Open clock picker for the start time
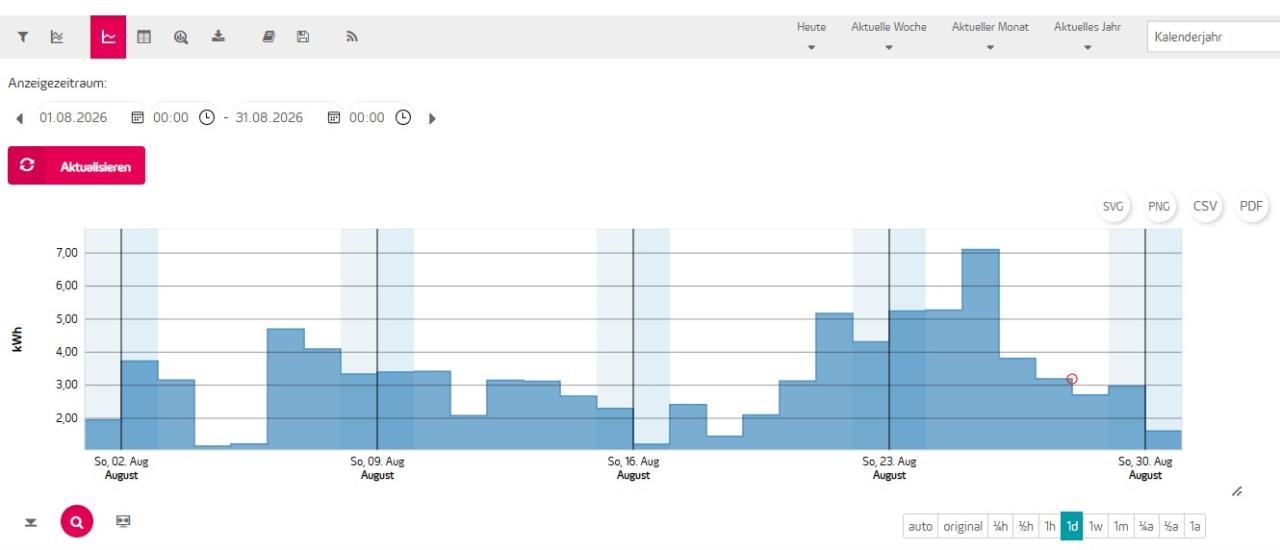This screenshot has height=550, width=1280. pos(206,118)
